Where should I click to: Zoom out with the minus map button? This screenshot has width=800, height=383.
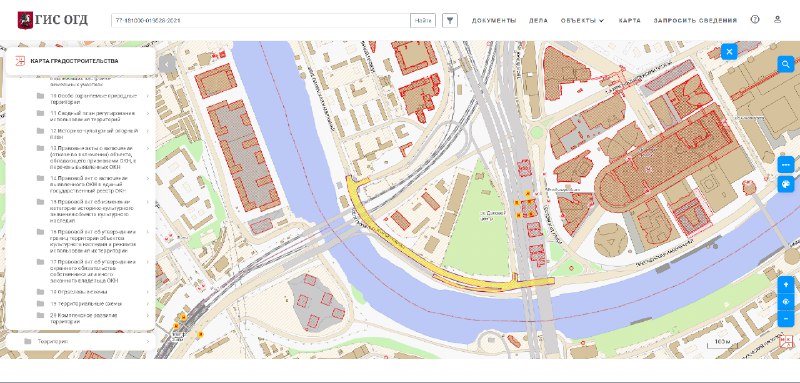click(x=785, y=319)
